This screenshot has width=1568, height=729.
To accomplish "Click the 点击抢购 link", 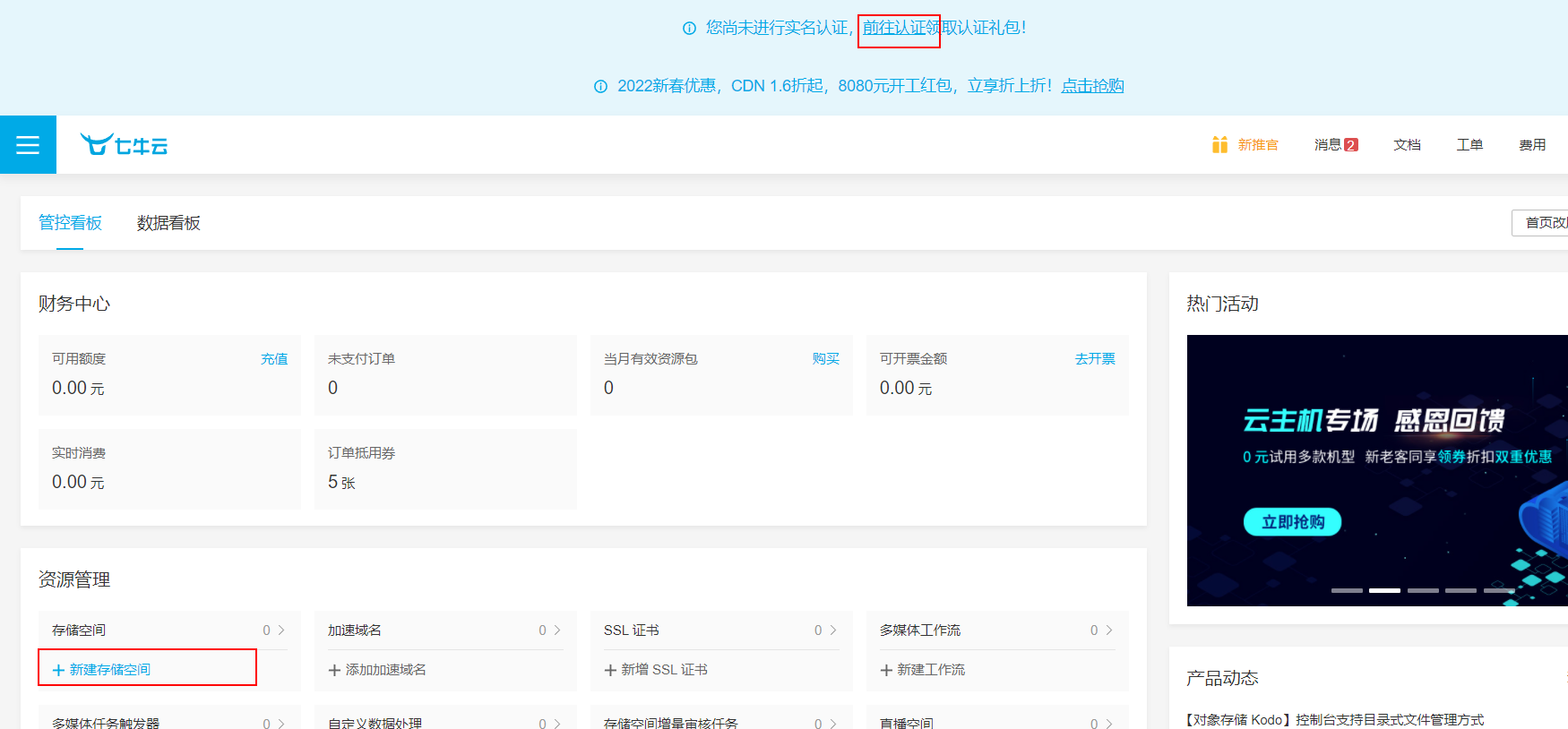I will coord(1092,86).
